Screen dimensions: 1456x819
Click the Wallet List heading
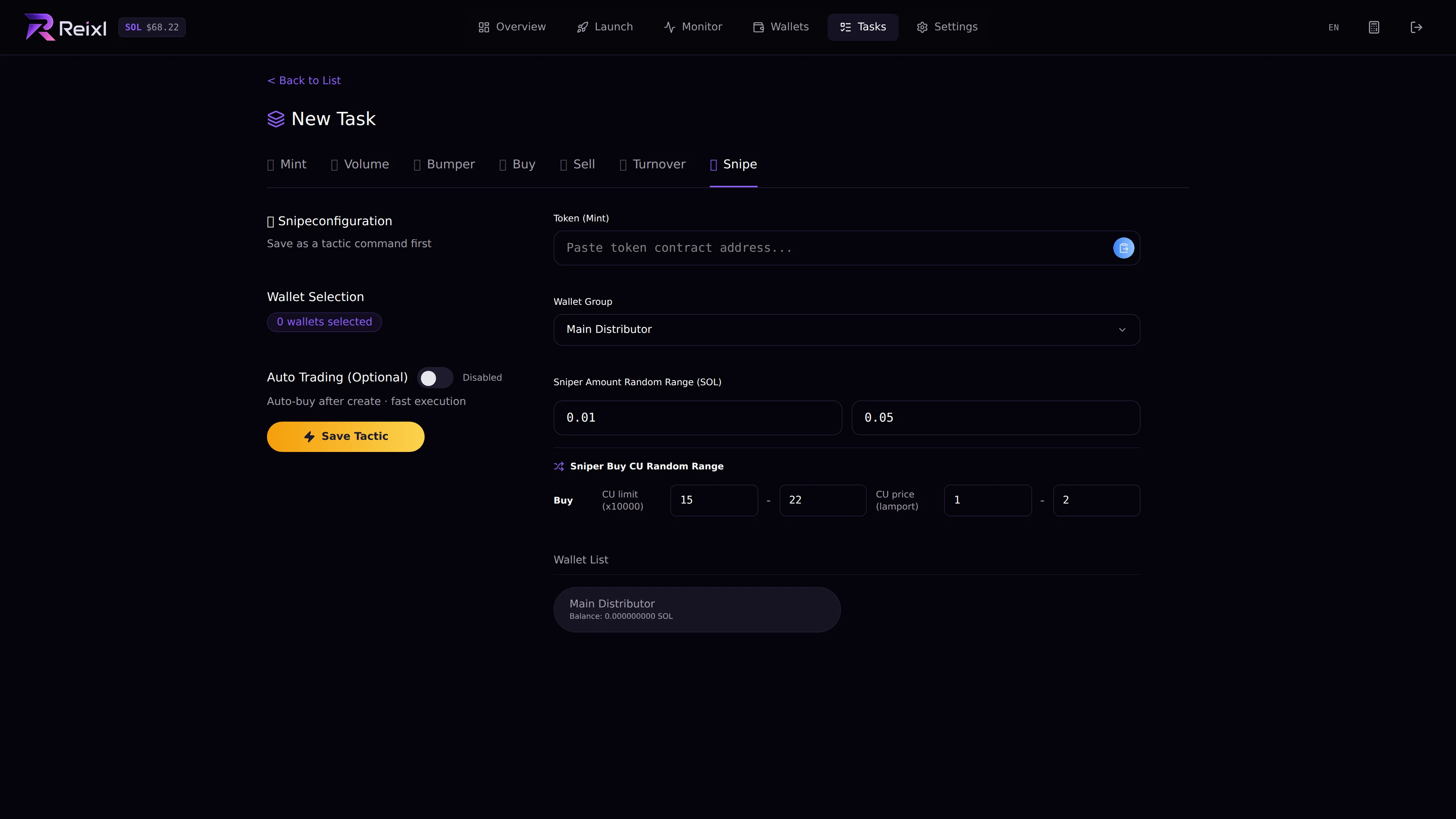[x=581, y=560]
